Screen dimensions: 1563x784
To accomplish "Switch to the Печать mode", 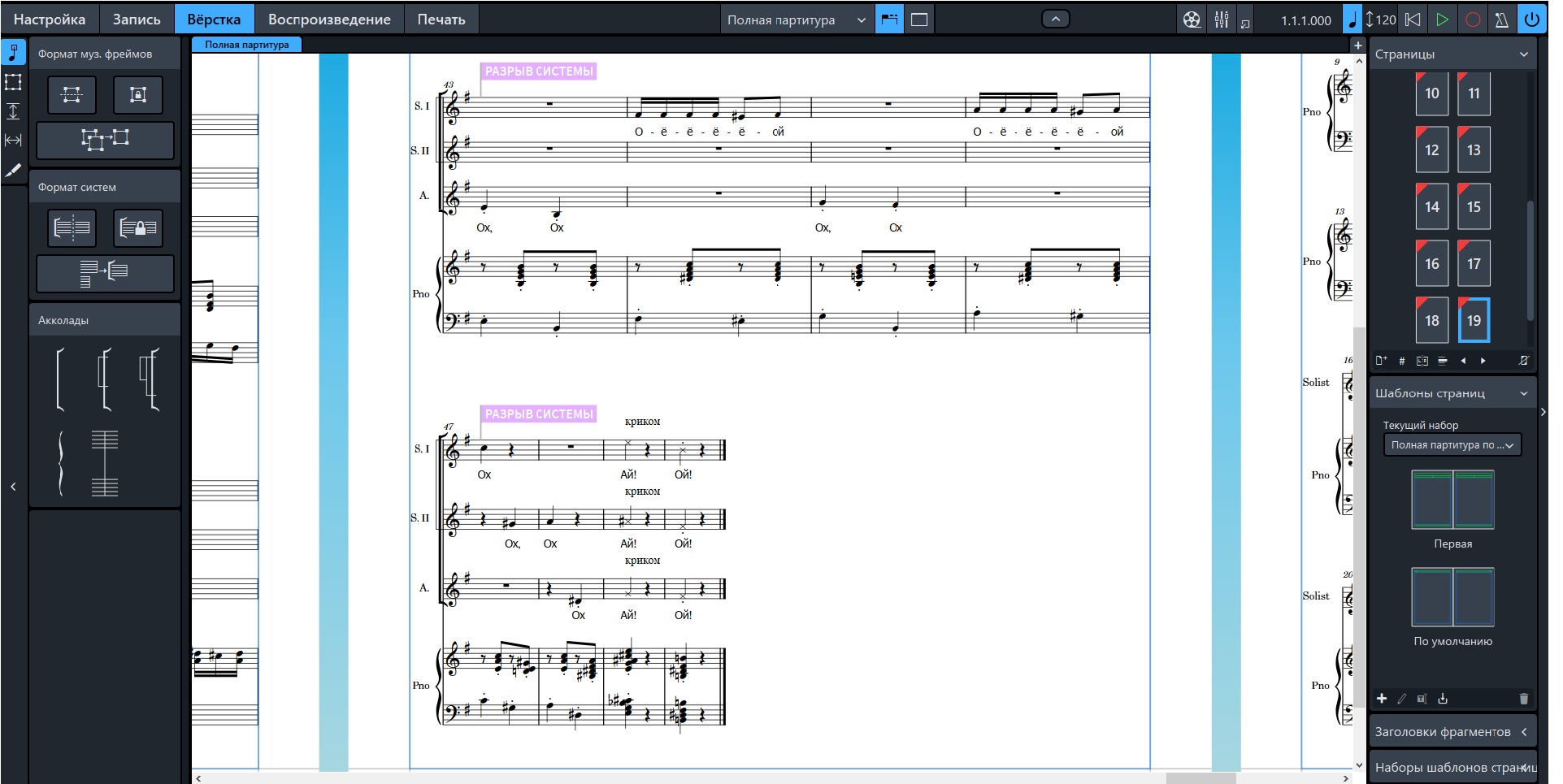I will point(441,19).
